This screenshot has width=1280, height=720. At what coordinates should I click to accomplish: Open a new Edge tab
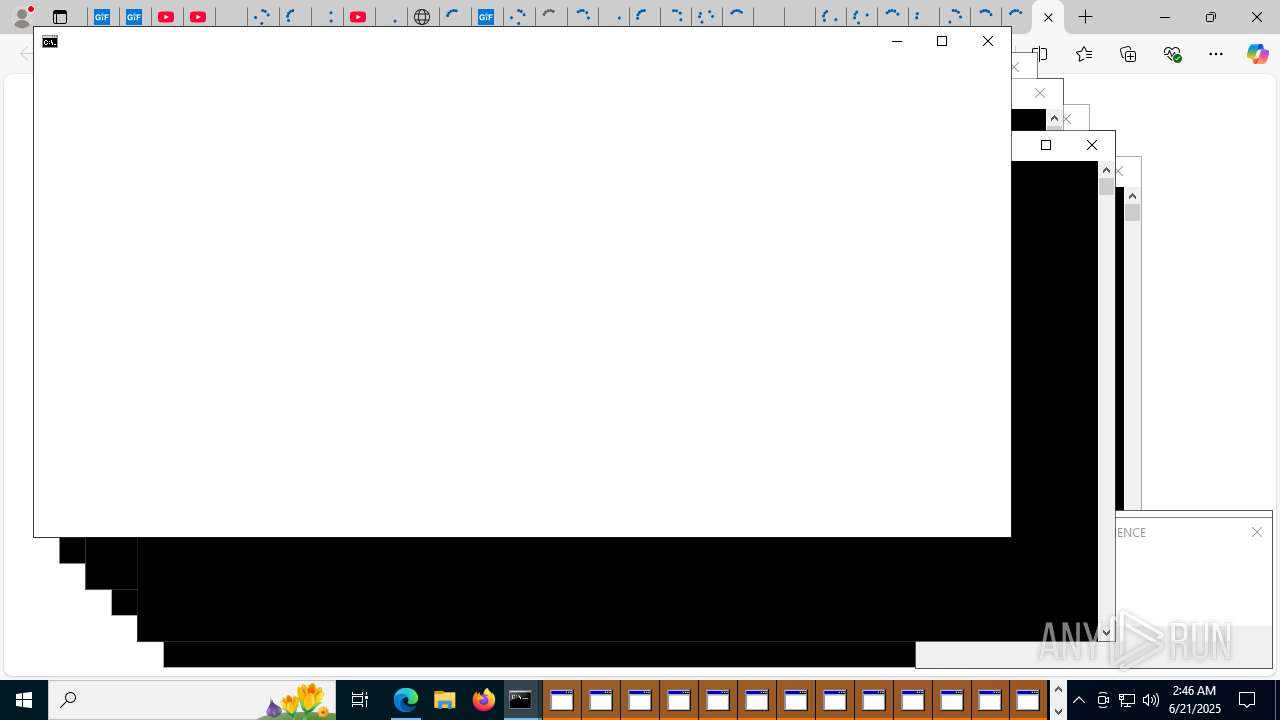(1085, 17)
